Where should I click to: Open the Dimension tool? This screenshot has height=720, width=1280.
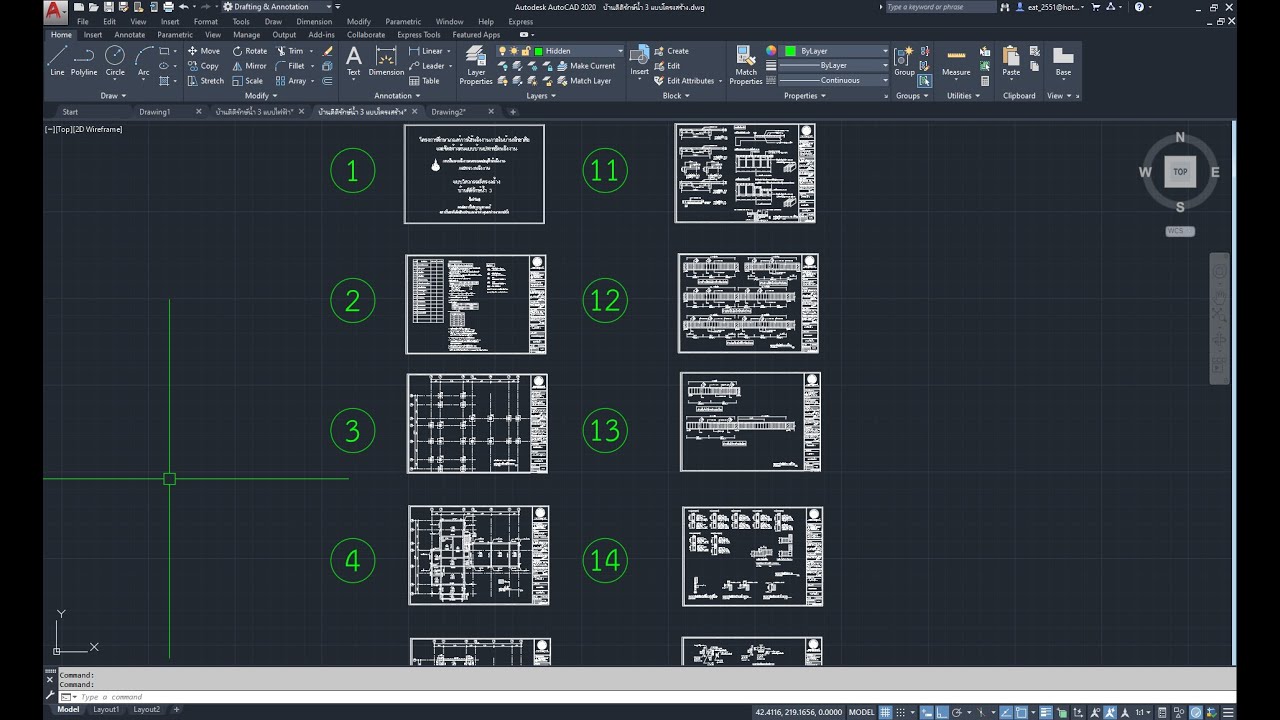tap(386, 60)
